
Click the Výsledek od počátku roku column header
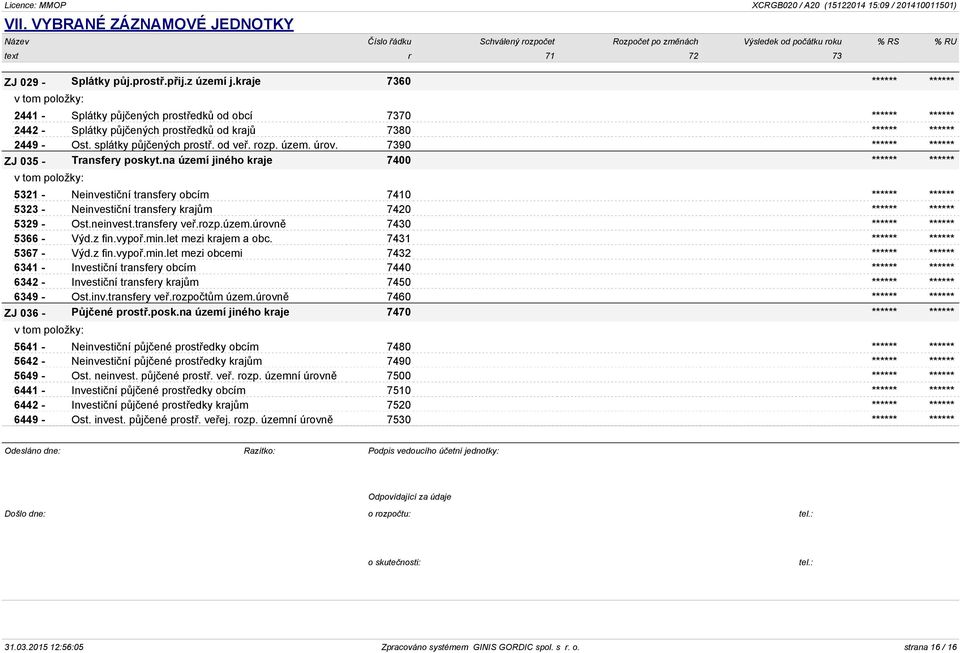click(792, 42)
